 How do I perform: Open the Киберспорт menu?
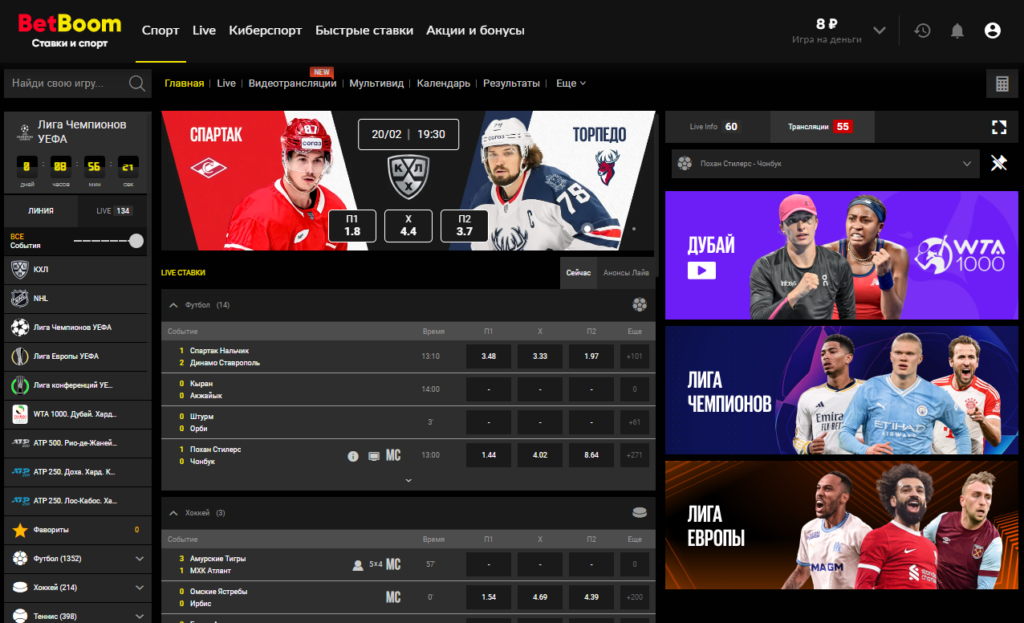point(265,30)
